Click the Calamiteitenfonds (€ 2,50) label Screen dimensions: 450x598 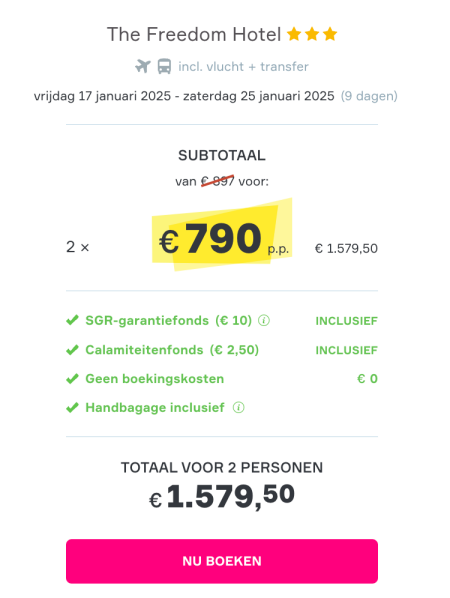point(172,350)
